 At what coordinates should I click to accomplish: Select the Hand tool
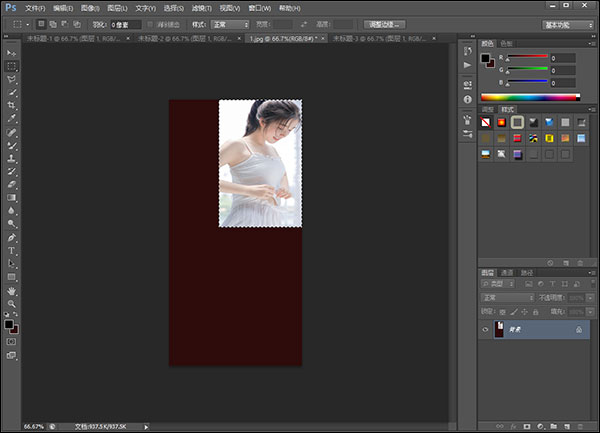pyautogui.click(x=12, y=290)
